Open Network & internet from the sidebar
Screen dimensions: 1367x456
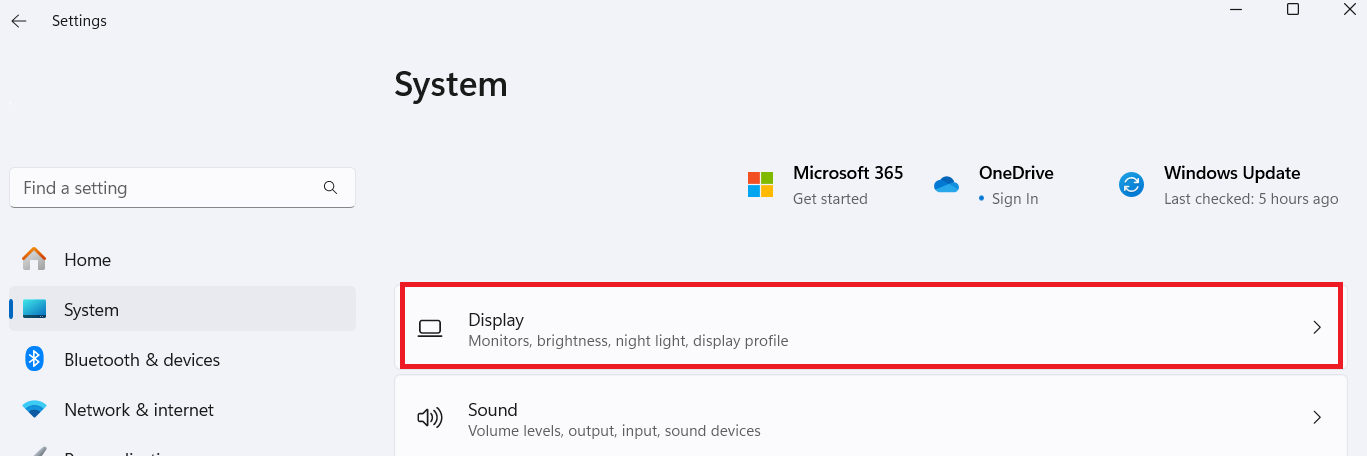pos(138,410)
